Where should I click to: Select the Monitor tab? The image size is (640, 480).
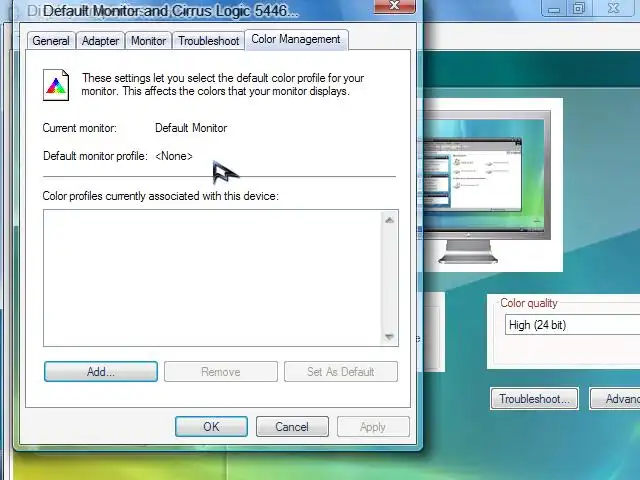point(148,41)
